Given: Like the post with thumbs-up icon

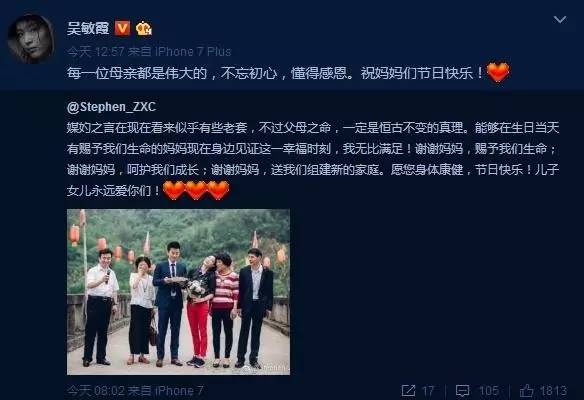Looking at the screenshot, I should (x=527, y=390).
